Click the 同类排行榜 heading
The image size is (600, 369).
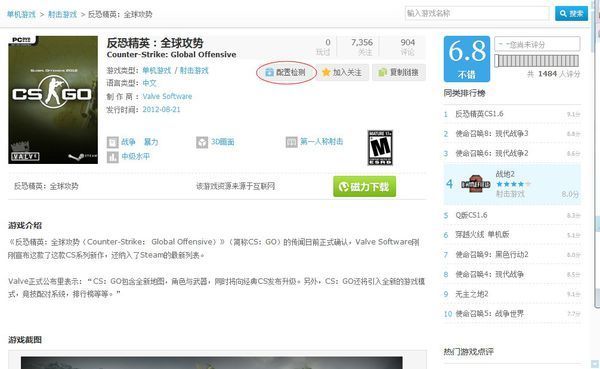465,93
